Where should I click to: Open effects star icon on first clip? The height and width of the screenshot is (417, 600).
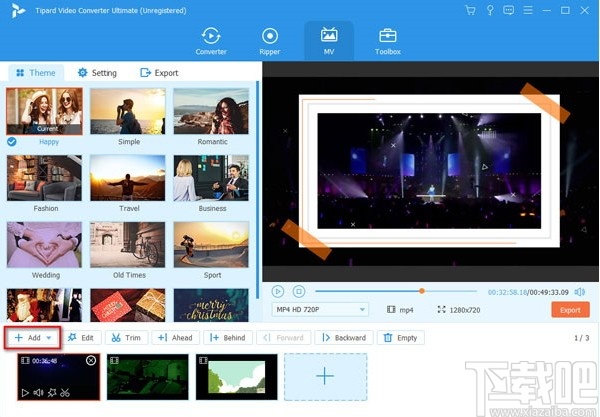(x=52, y=393)
